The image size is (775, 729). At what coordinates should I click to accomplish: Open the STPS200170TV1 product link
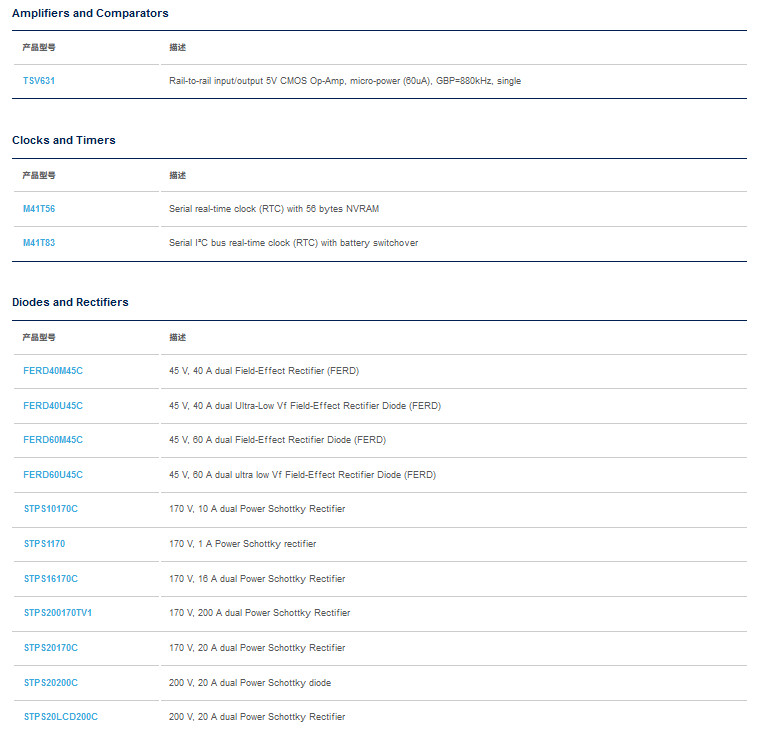pyautogui.click(x=58, y=613)
